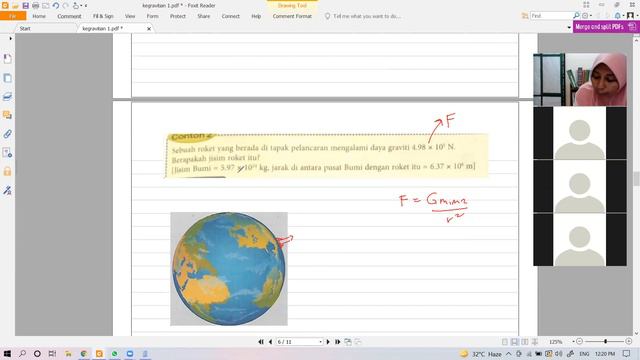Open the document tab list dropdown arrow
The width and height of the screenshot is (640, 360).
click(x=569, y=27)
